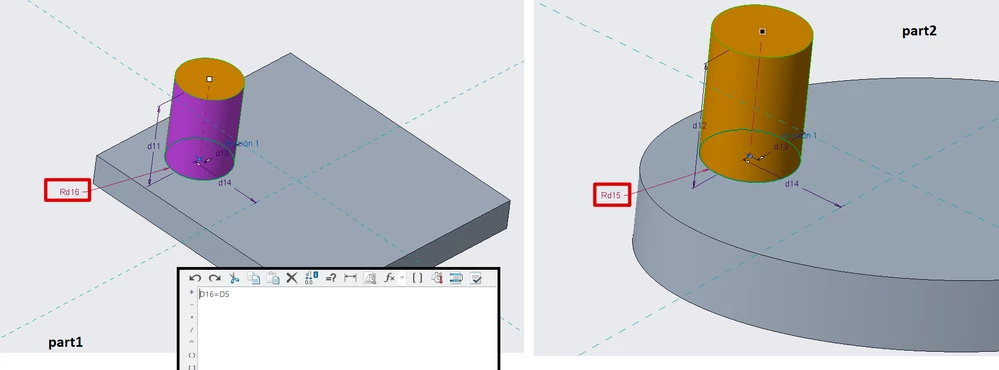Image resolution: width=999 pixels, height=370 pixels.
Task: Undo last edit in relations editor
Action: pos(196,278)
